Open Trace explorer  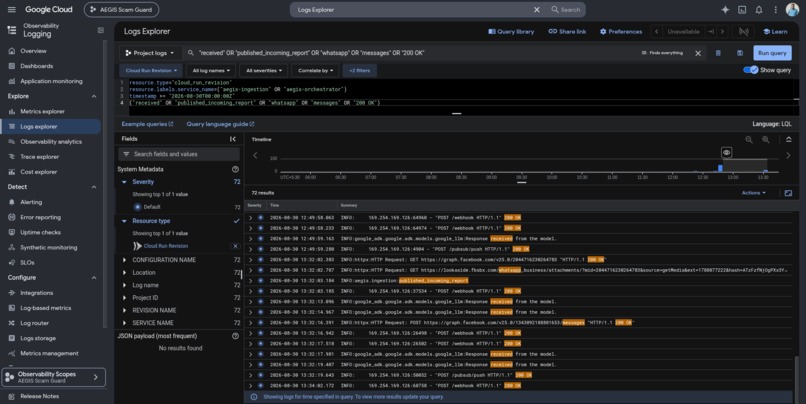[39, 157]
